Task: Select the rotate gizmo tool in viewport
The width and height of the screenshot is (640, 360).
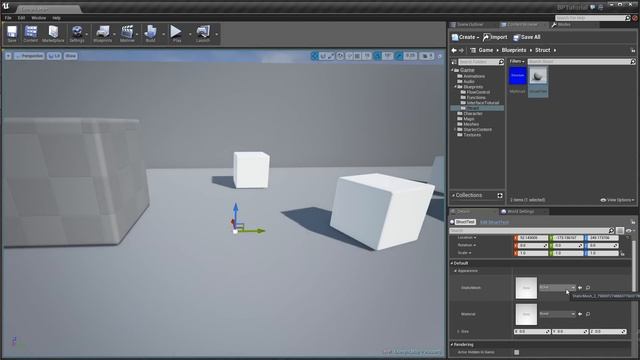Action: coord(323,56)
